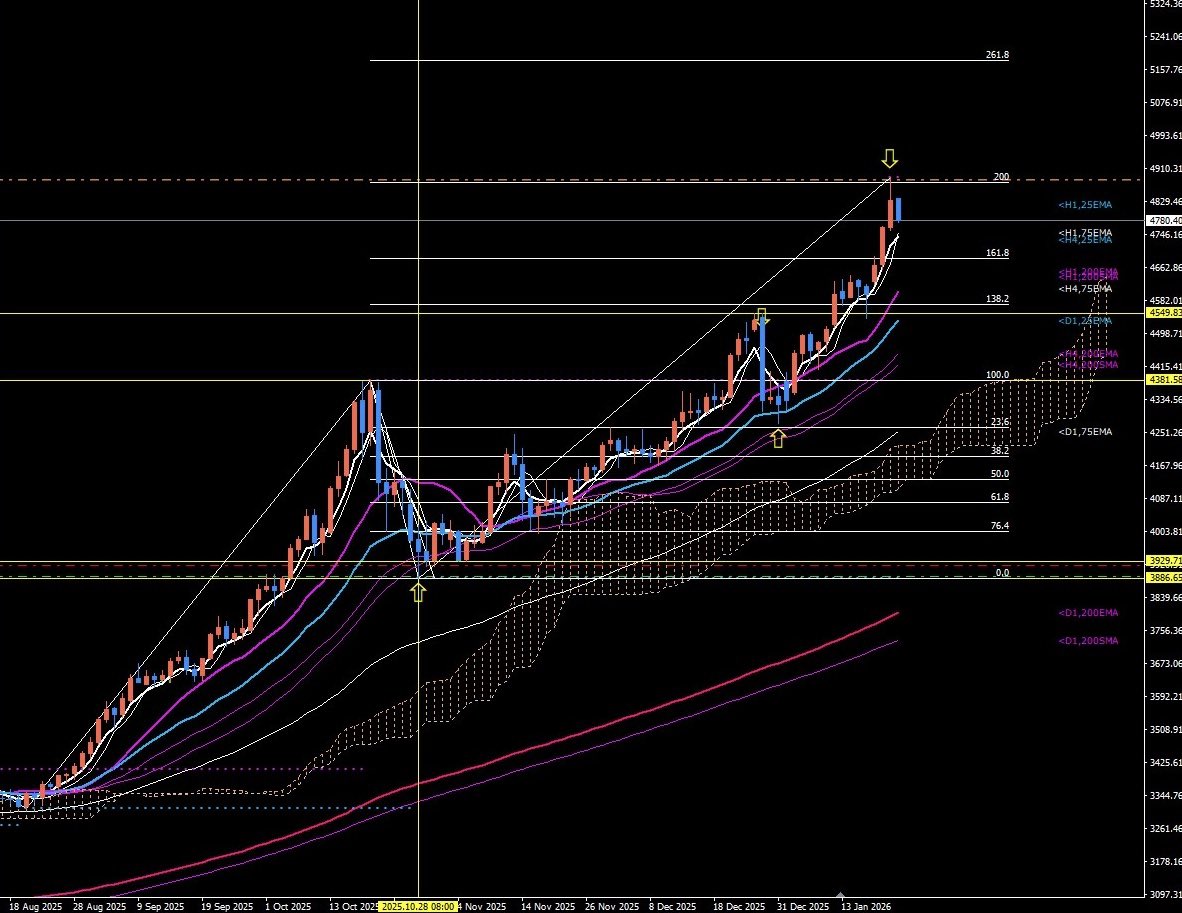1182x913 pixels.
Task: Click the Fibonacci 261.8 level label
Action: pyautogui.click(x=997, y=55)
